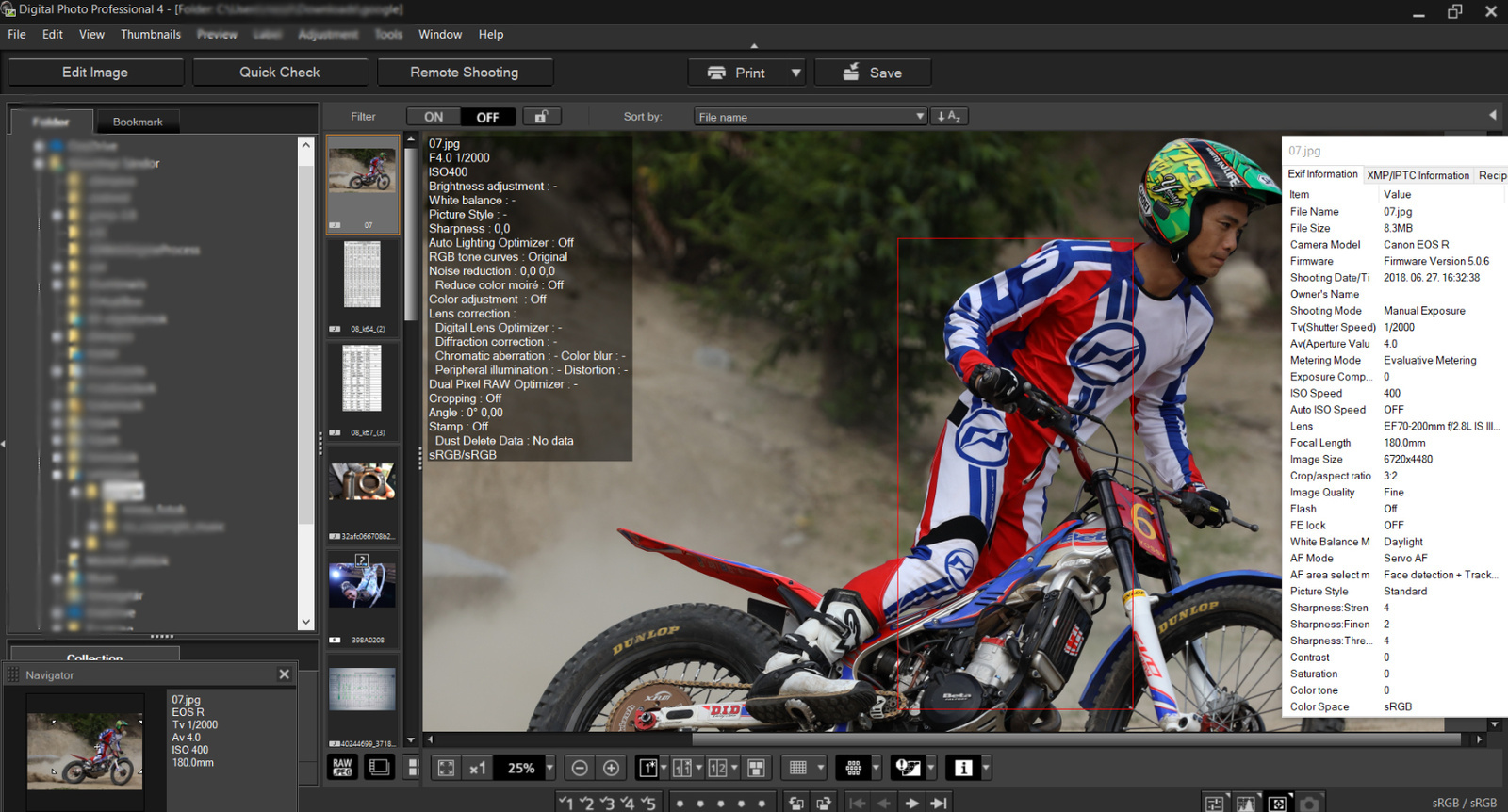Click the zoom out minus icon
This screenshot has width=1508, height=812.
580,768
